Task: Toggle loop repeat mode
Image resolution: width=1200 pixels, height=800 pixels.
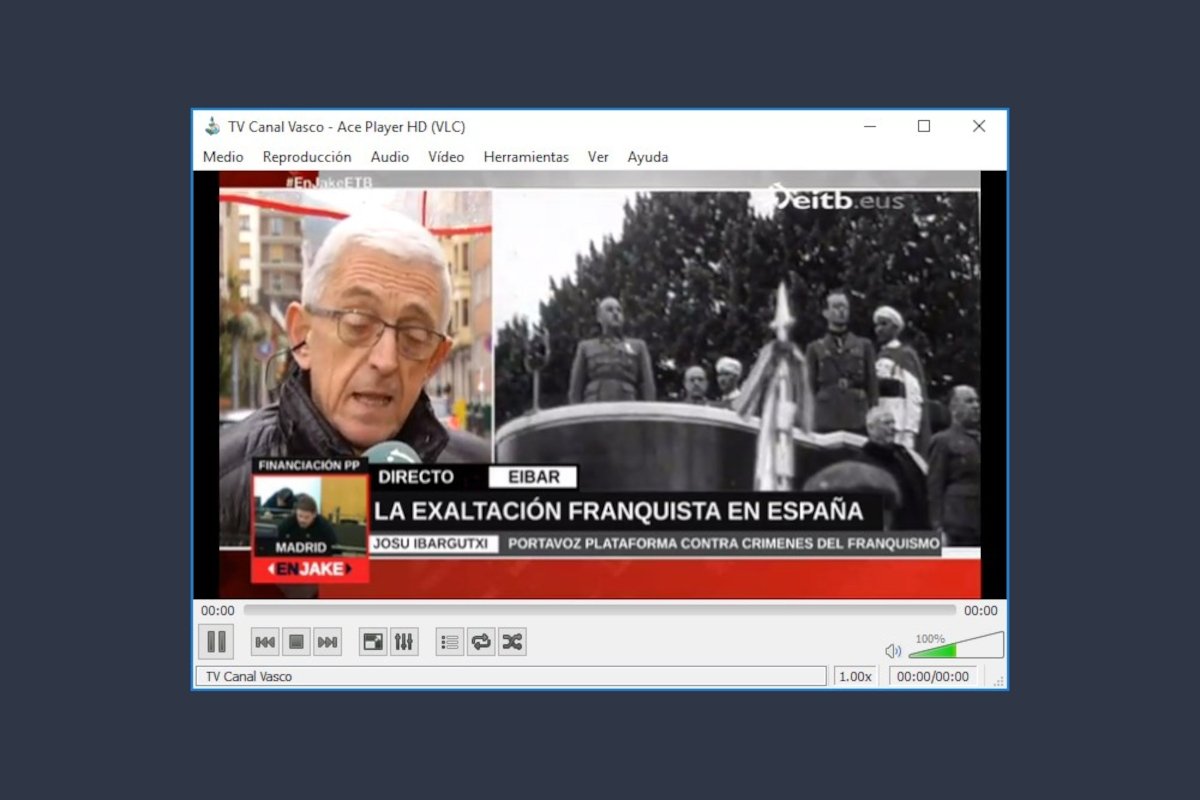Action: pyautogui.click(x=481, y=642)
